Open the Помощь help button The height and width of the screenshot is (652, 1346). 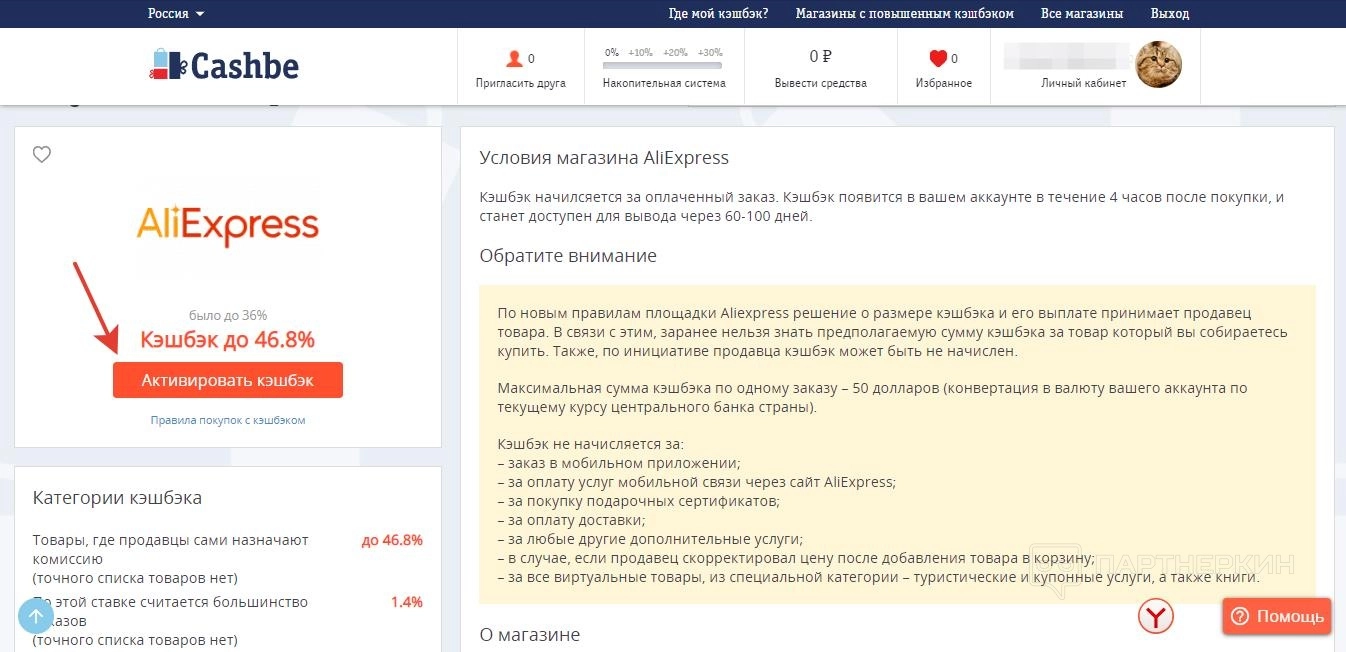(x=1277, y=616)
